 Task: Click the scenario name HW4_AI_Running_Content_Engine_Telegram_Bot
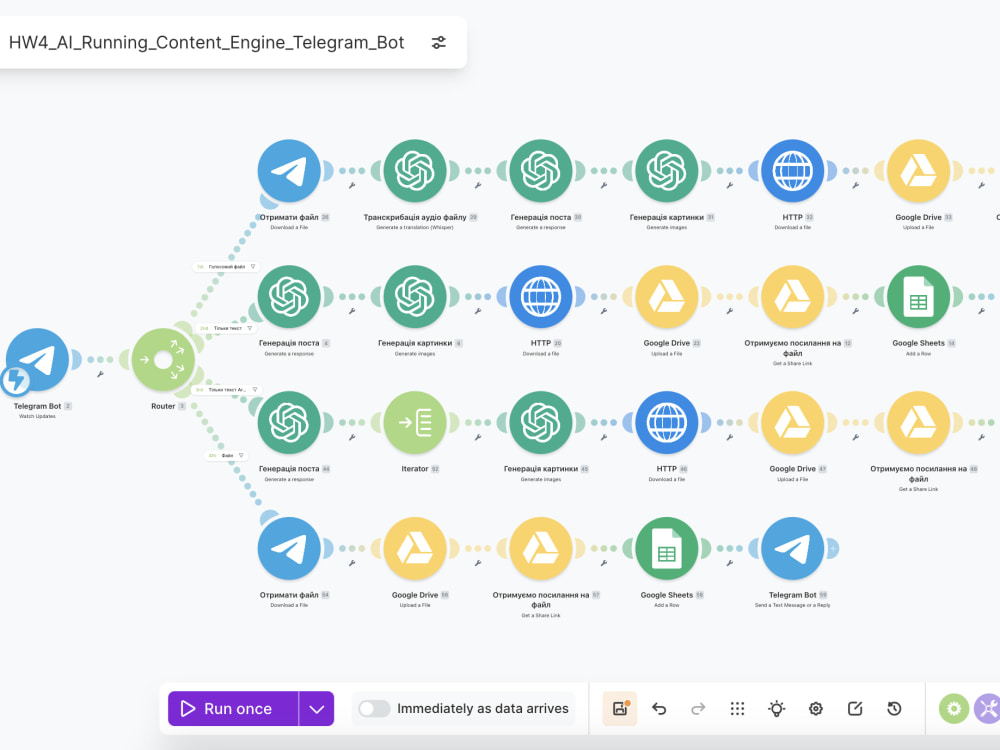point(207,43)
